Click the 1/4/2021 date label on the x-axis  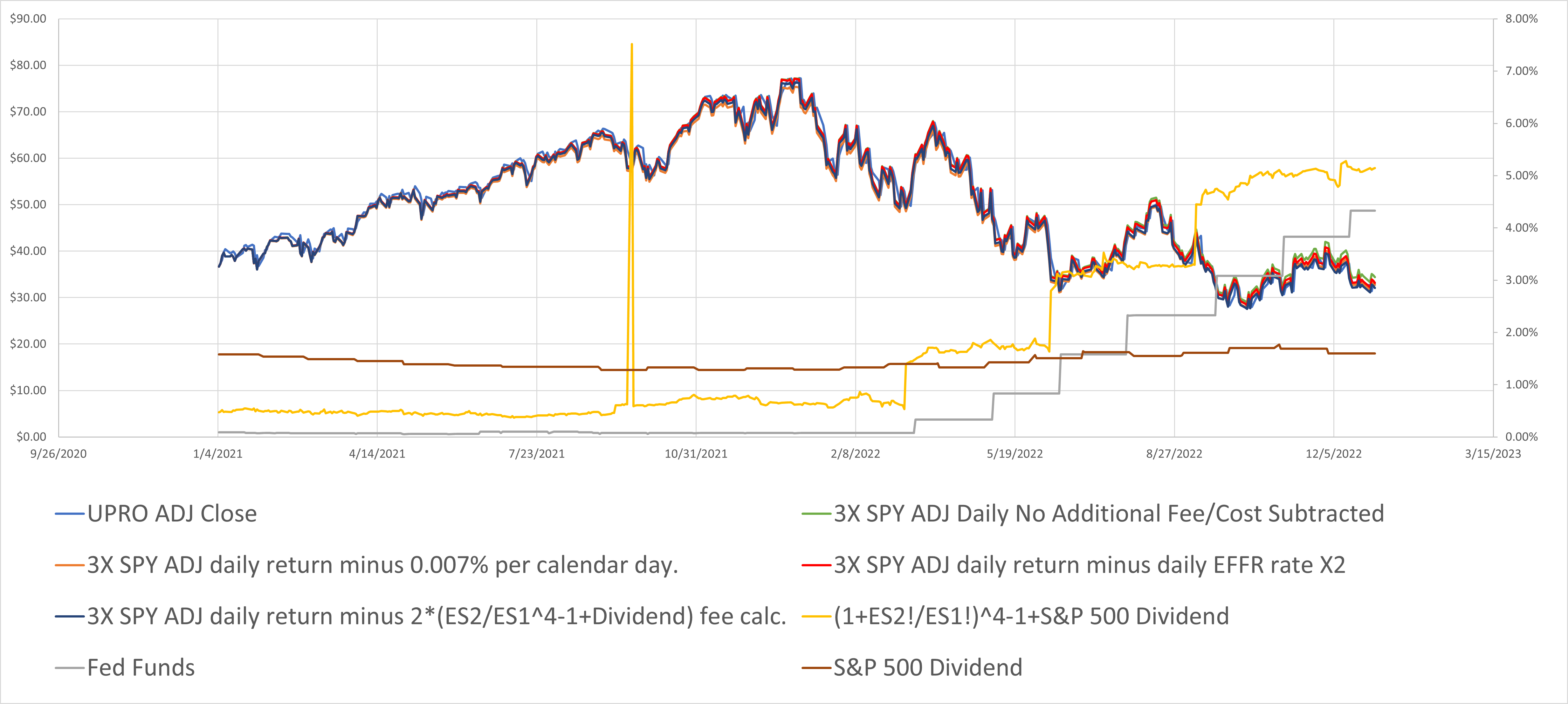click(x=218, y=454)
